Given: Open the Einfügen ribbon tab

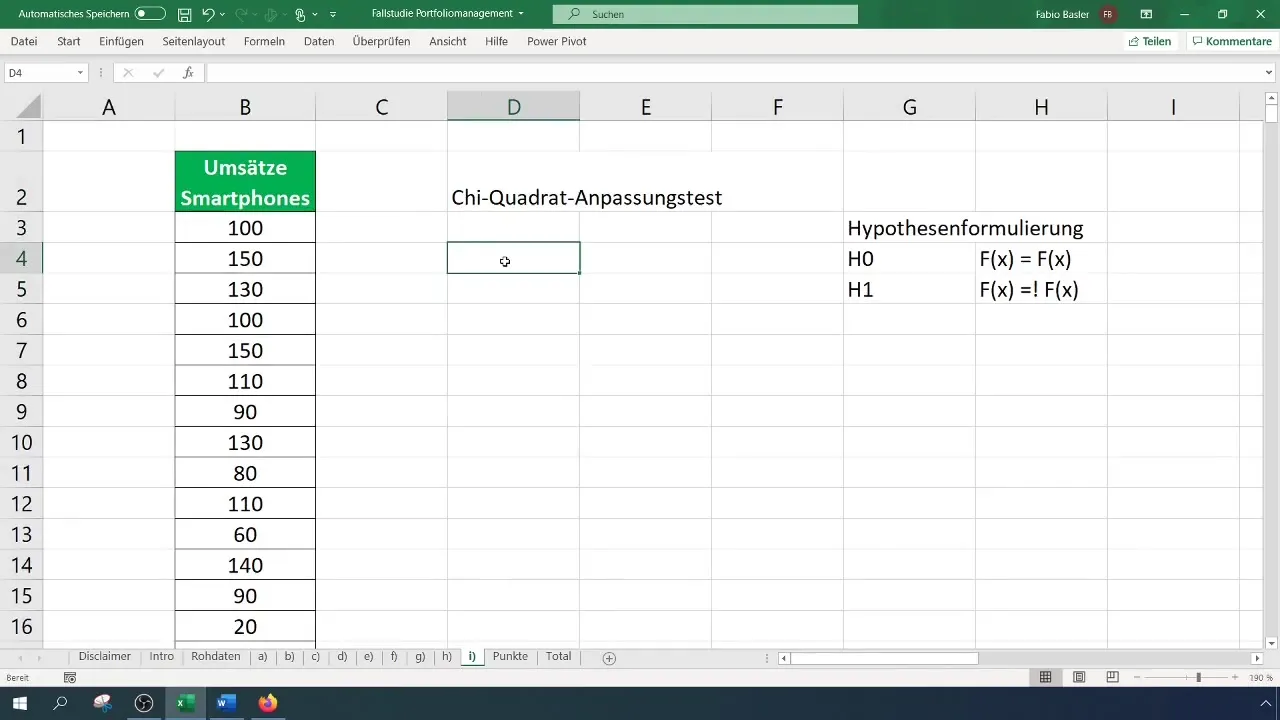Looking at the screenshot, I should [121, 42].
